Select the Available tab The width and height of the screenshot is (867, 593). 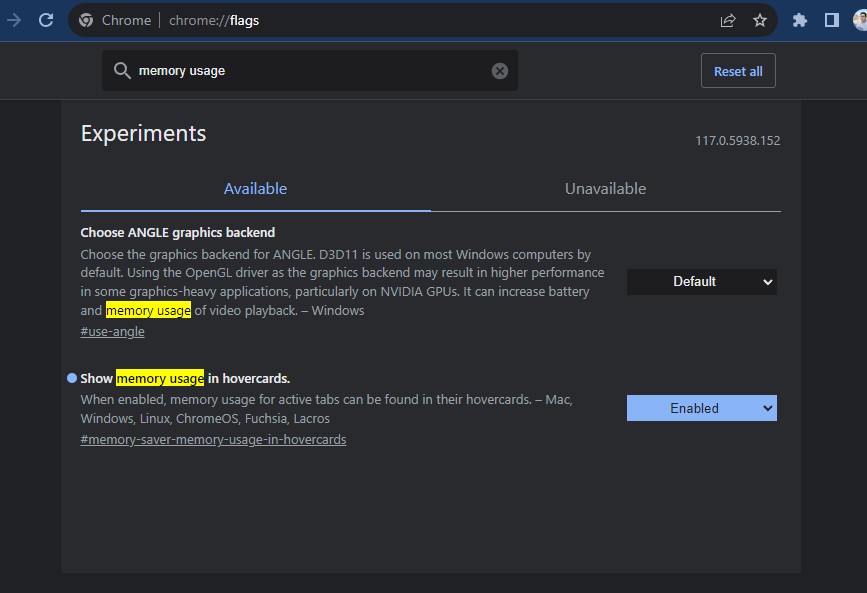255,189
